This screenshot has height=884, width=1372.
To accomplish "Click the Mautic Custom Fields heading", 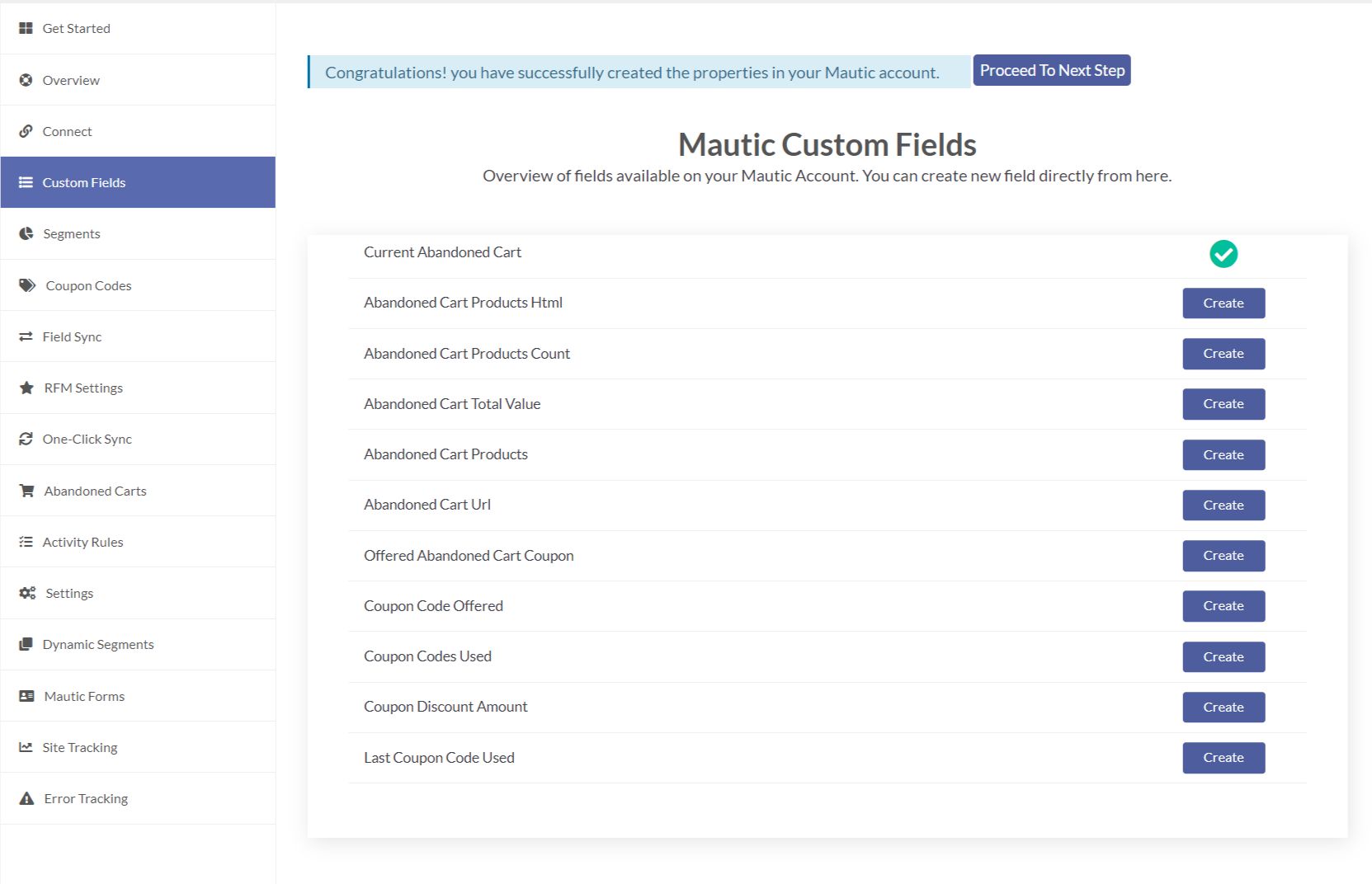I will coord(827,145).
